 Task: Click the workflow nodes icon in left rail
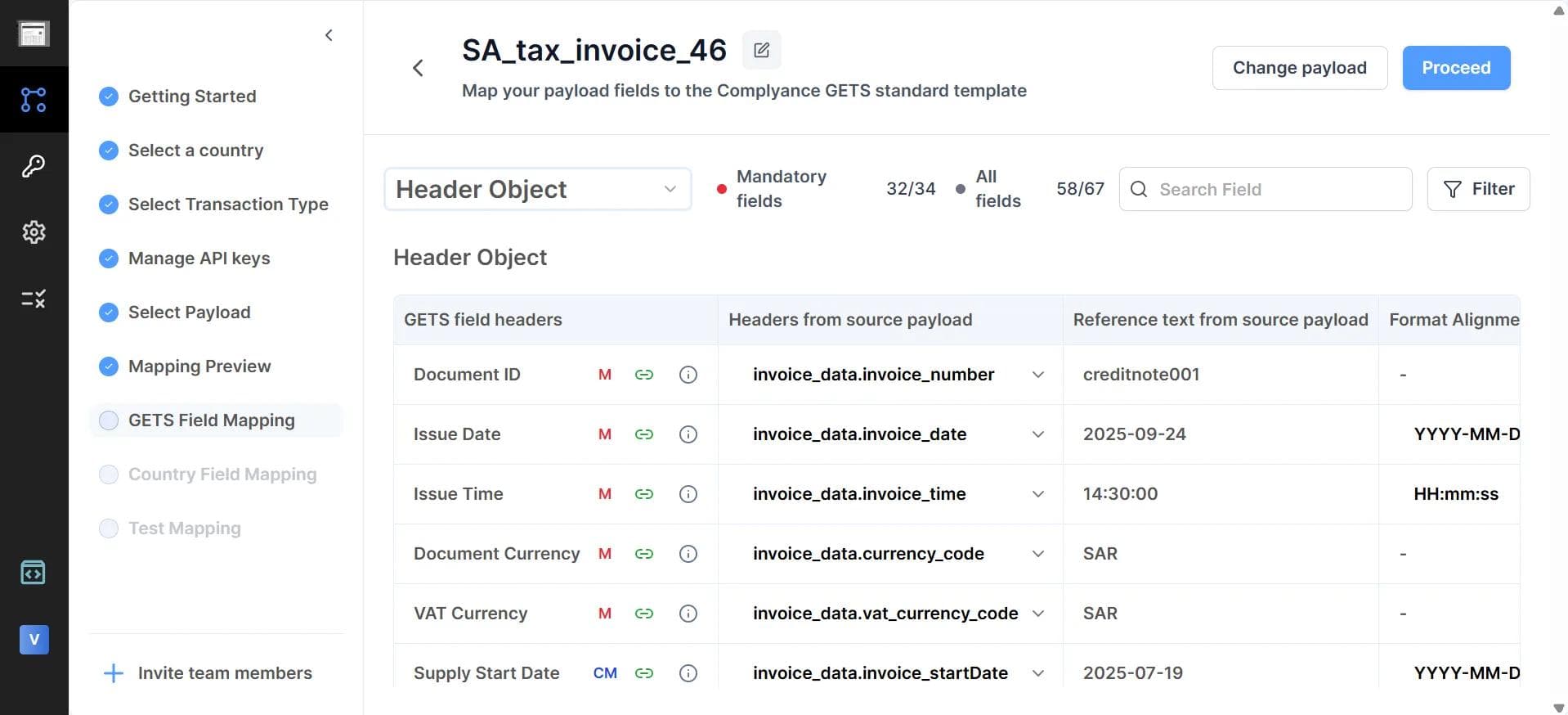34,100
